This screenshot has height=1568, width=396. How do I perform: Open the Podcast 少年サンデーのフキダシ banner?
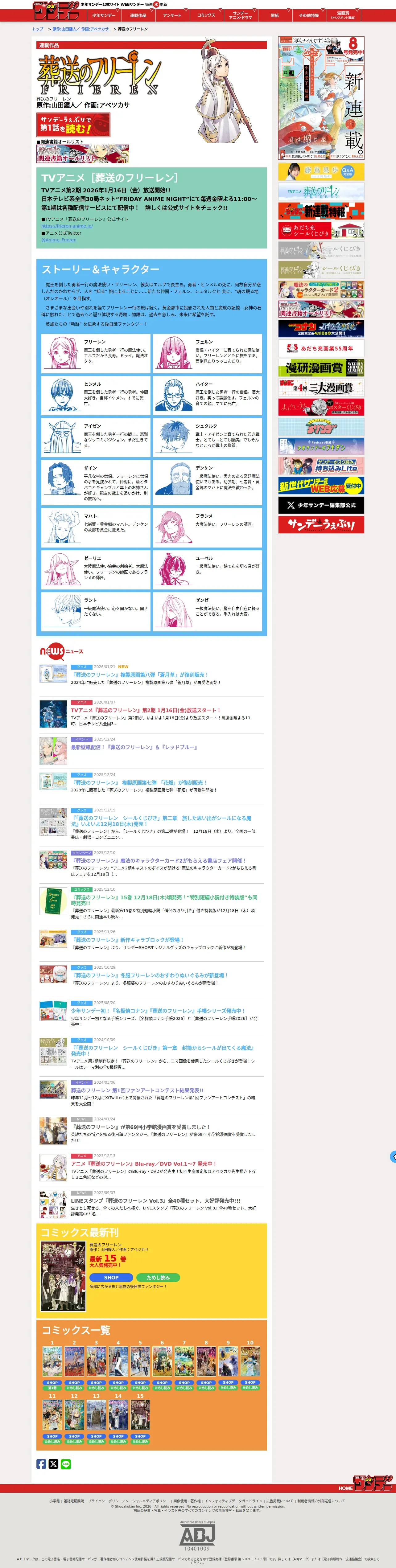[321, 446]
